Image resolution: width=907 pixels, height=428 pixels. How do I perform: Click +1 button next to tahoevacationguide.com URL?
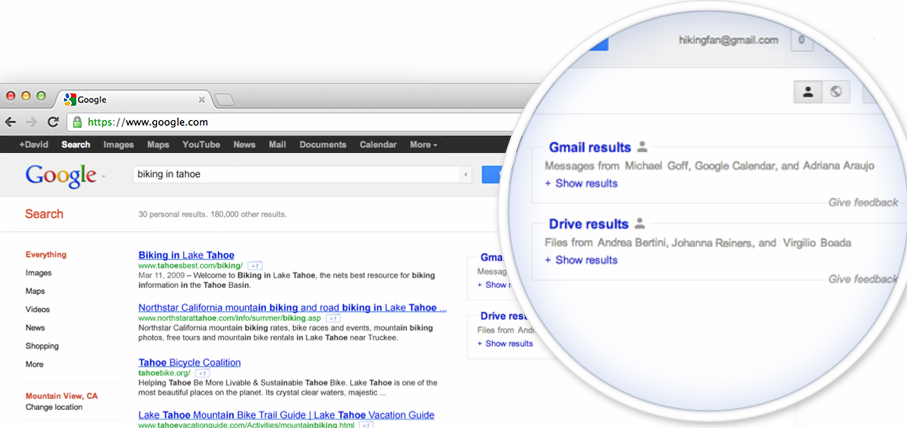point(366,425)
